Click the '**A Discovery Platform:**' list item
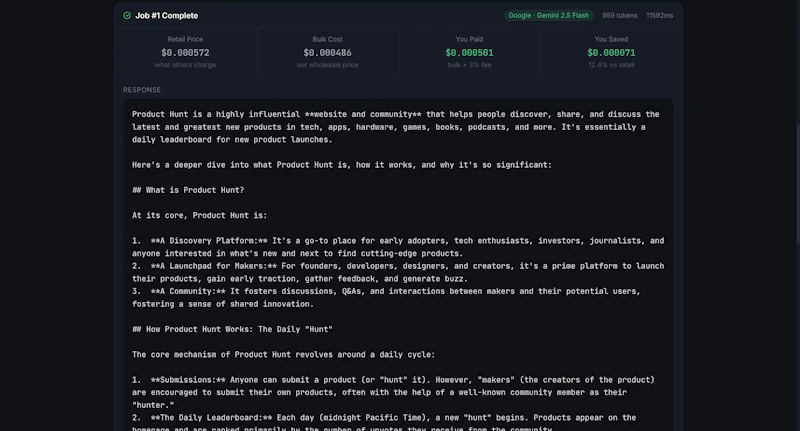The width and height of the screenshot is (800, 431). click(x=398, y=247)
